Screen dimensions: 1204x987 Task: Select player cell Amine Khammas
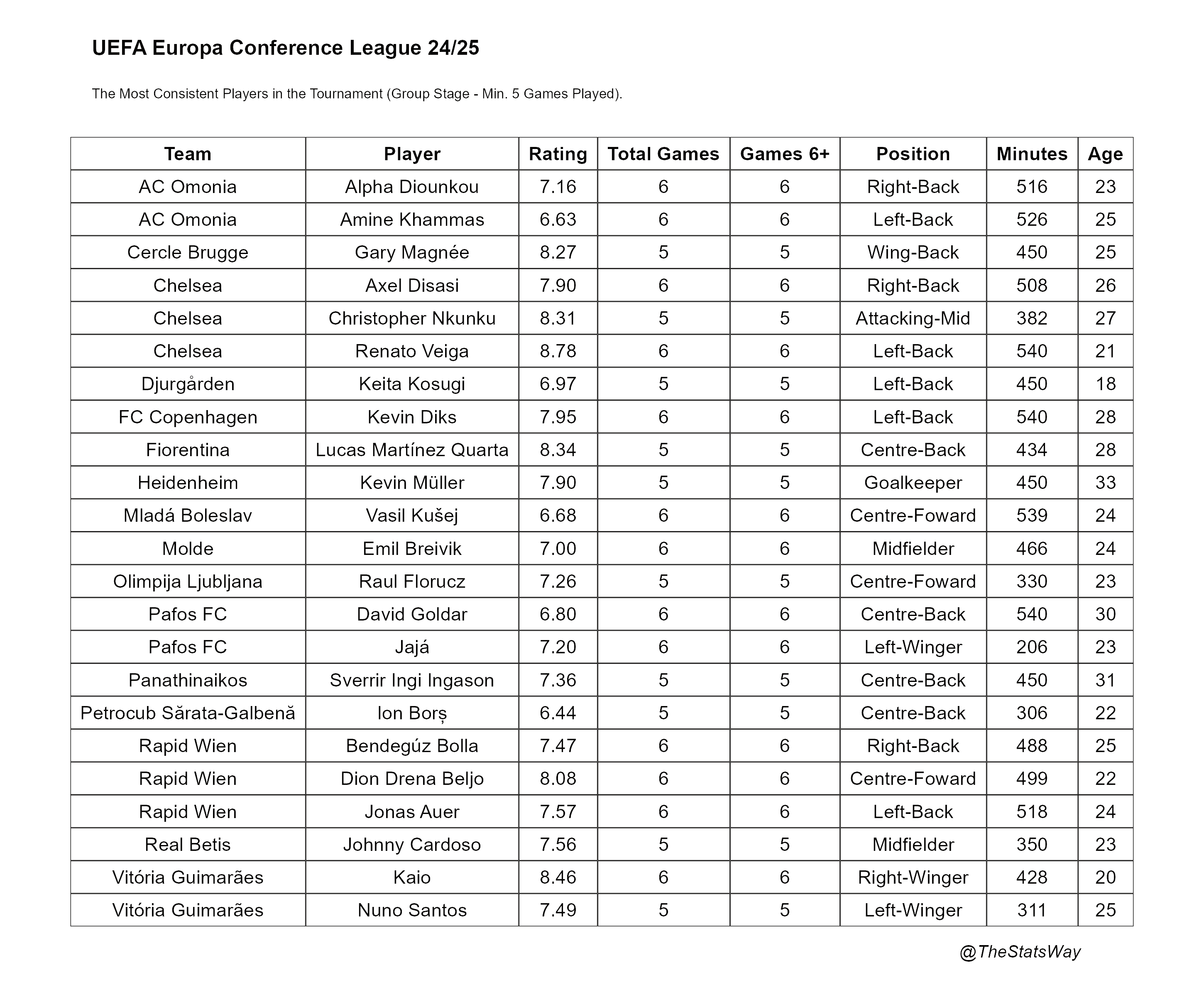tap(412, 220)
